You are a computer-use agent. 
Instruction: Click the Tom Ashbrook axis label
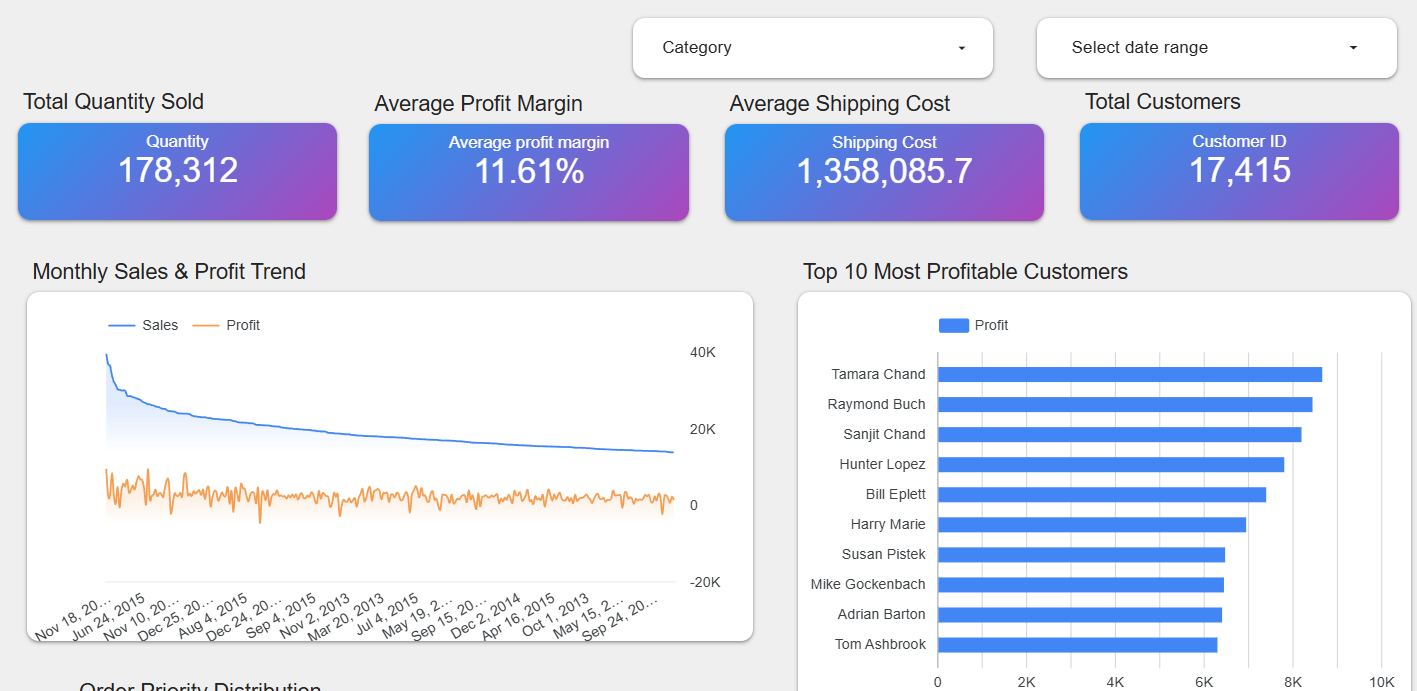coord(879,644)
